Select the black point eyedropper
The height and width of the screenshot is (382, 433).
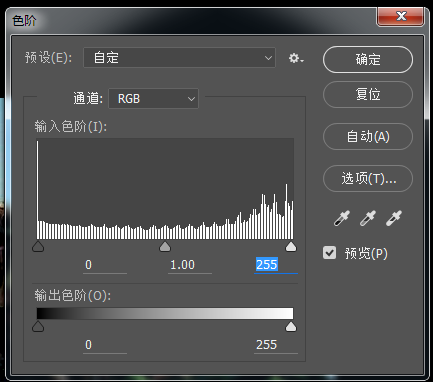(342, 218)
